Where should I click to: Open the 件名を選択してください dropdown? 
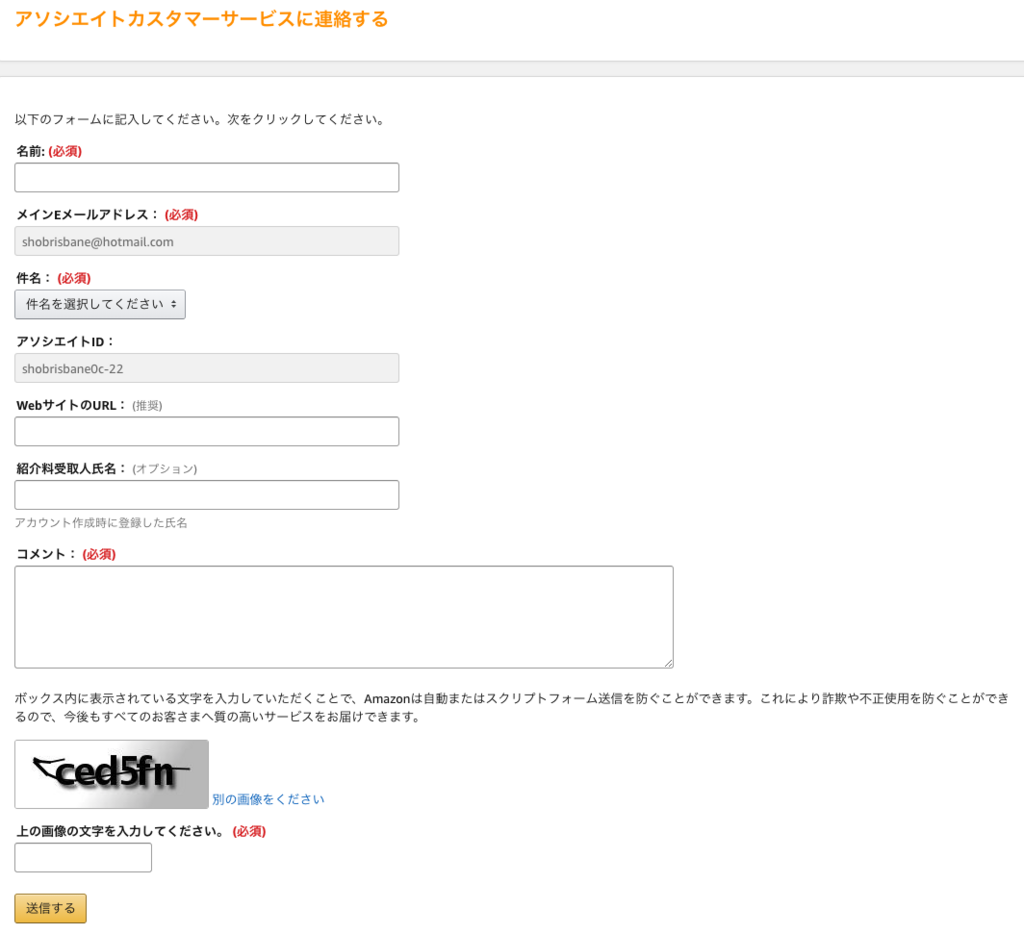(x=100, y=304)
